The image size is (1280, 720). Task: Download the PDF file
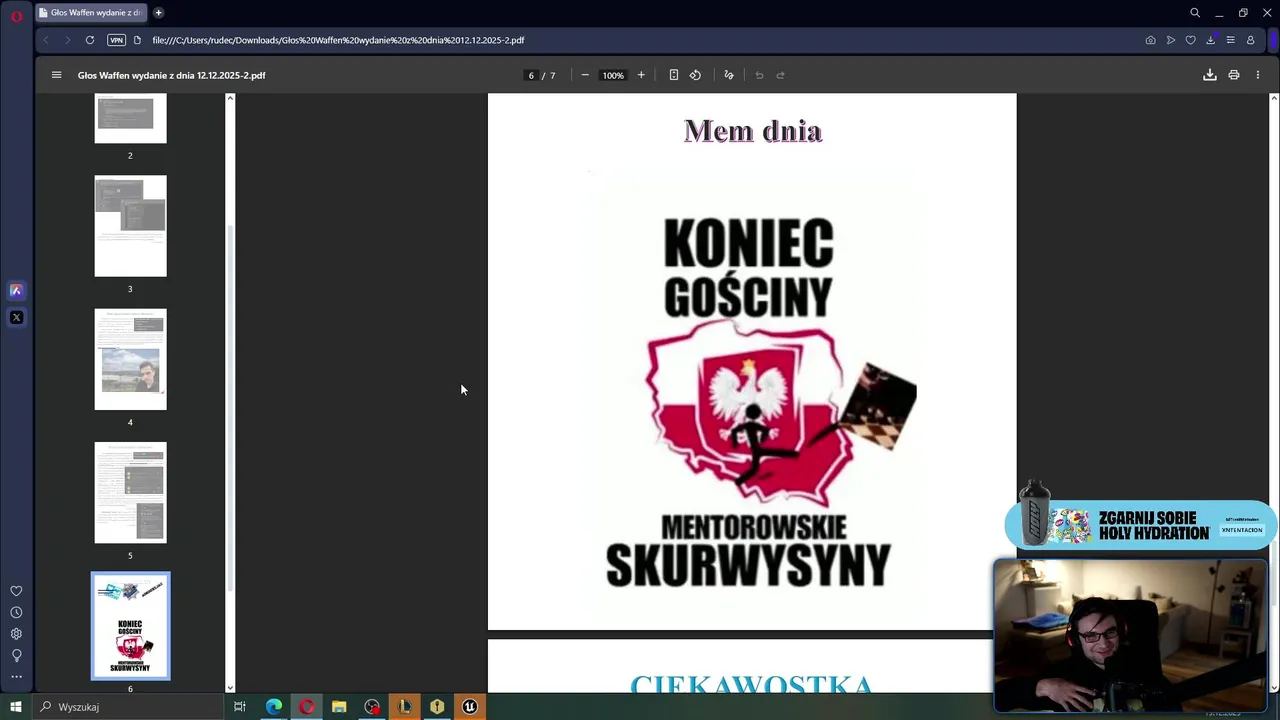pos(1210,75)
